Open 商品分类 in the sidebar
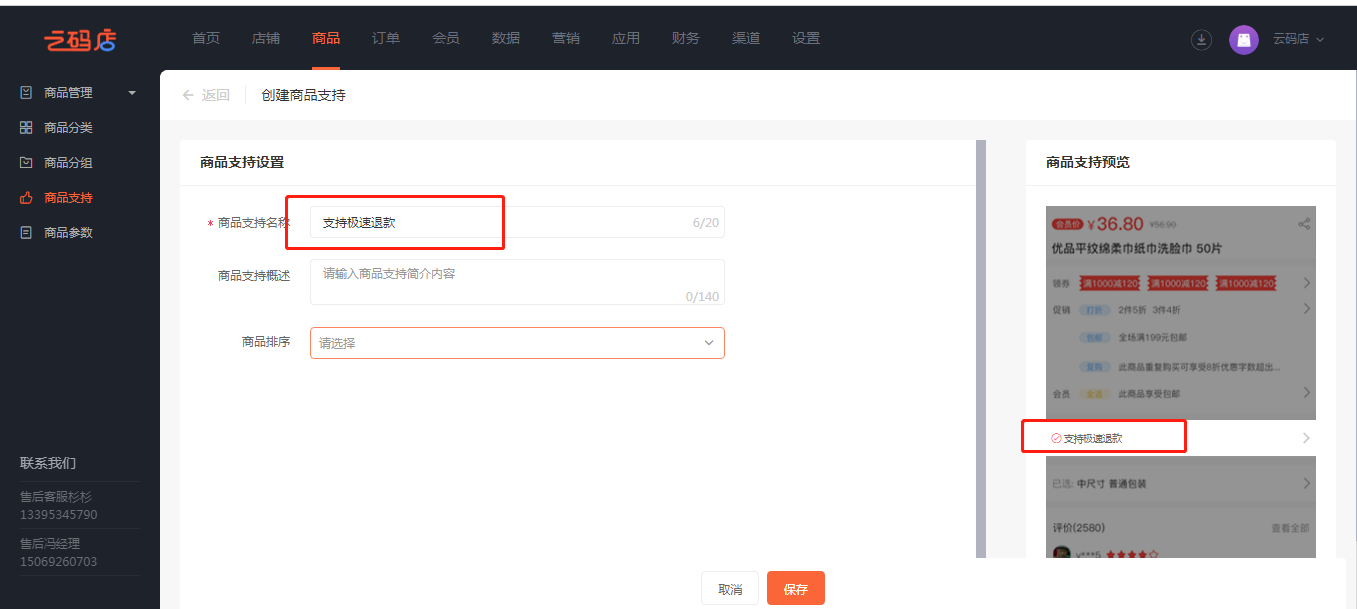The width and height of the screenshot is (1357, 609). (x=68, y=128)
